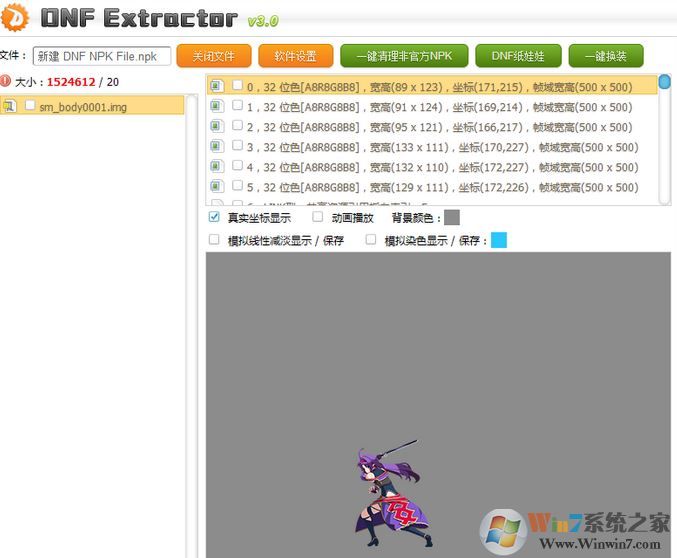Image resolution: width=677 pixels, height=558 pixels.
Task: Click the DNF Extractor gear logo
Action: click(x=15, y=17)
